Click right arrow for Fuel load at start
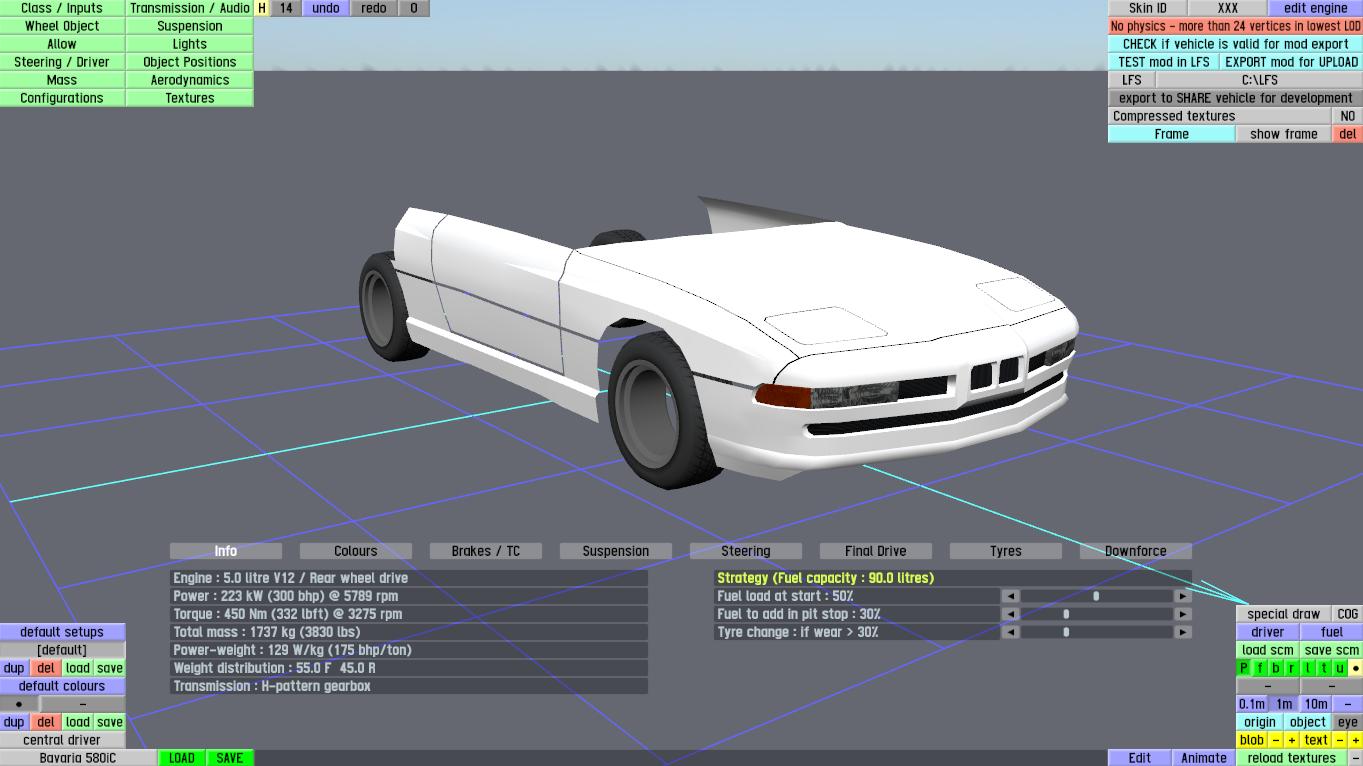1363x766 pixels. pos(1183,596)
